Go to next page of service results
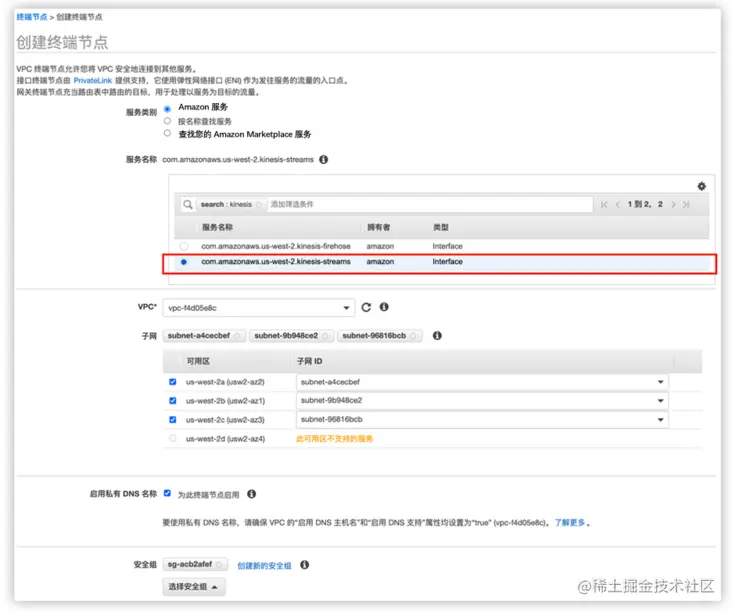732x612 pixels. (673, 204)
